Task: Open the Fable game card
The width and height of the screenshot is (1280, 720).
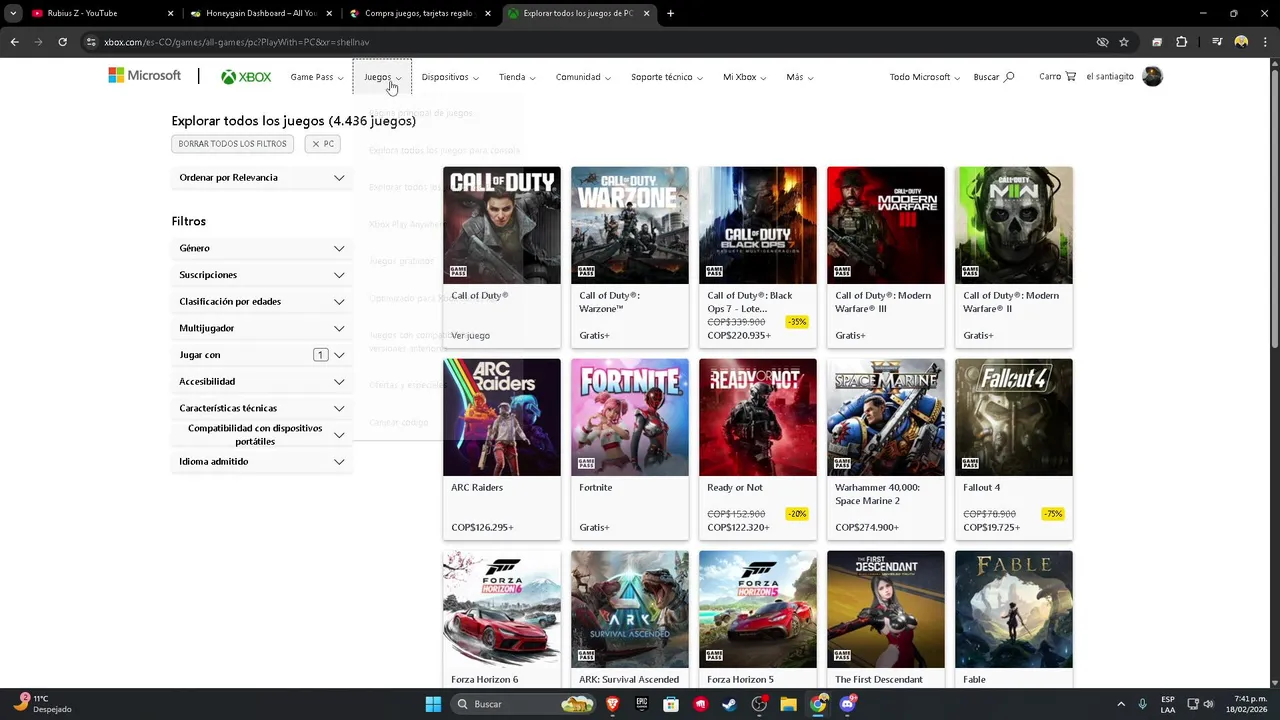Action: [1013, 619]
